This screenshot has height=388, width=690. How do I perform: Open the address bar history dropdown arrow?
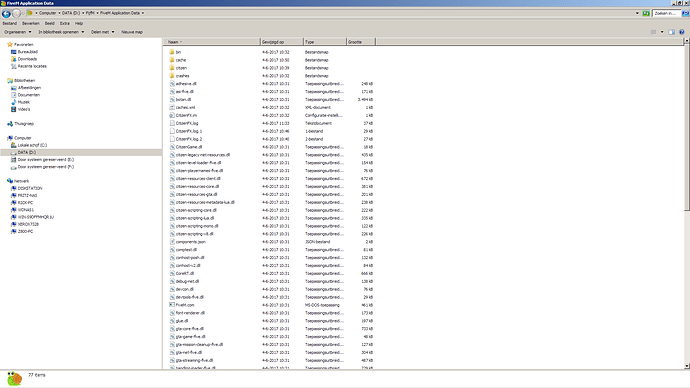(x=637, y=13)
